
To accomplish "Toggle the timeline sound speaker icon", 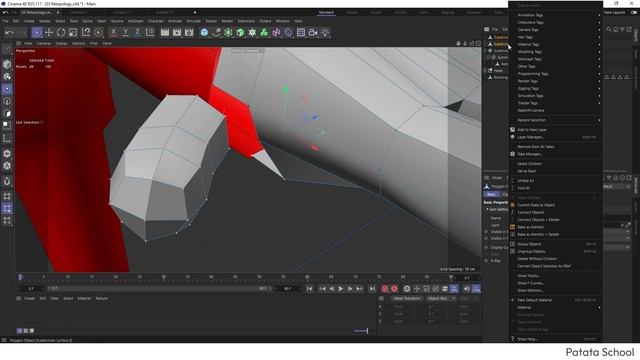I will [467, 289].
